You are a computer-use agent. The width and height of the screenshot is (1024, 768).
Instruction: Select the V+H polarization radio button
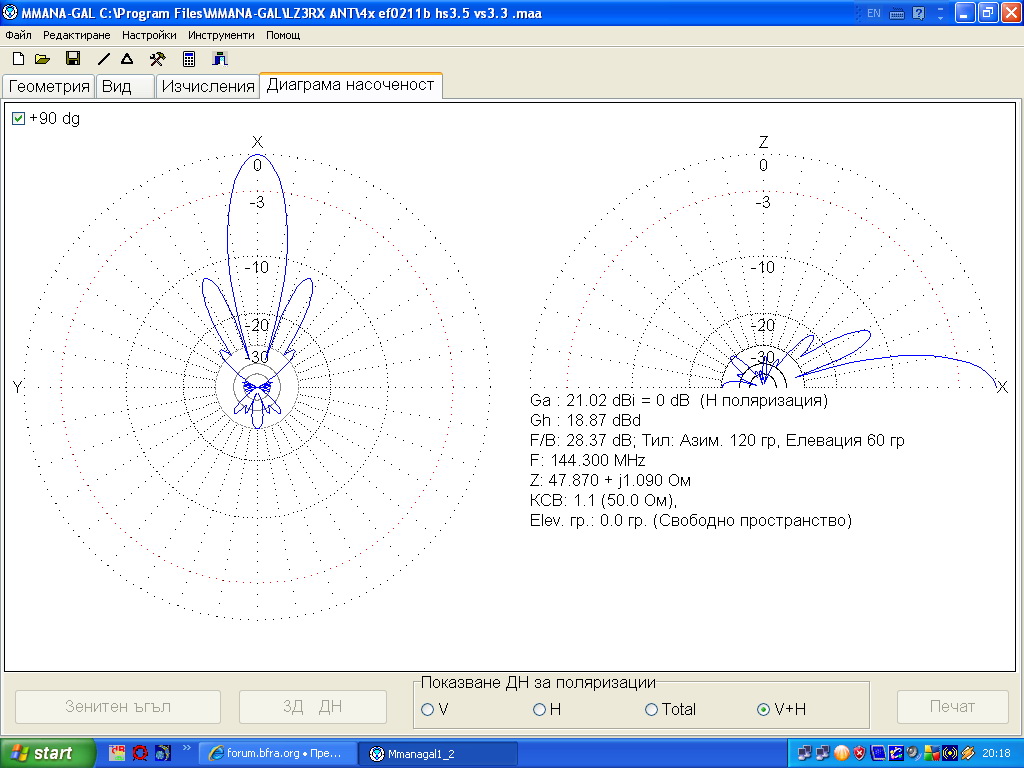(x=764, y=709)
